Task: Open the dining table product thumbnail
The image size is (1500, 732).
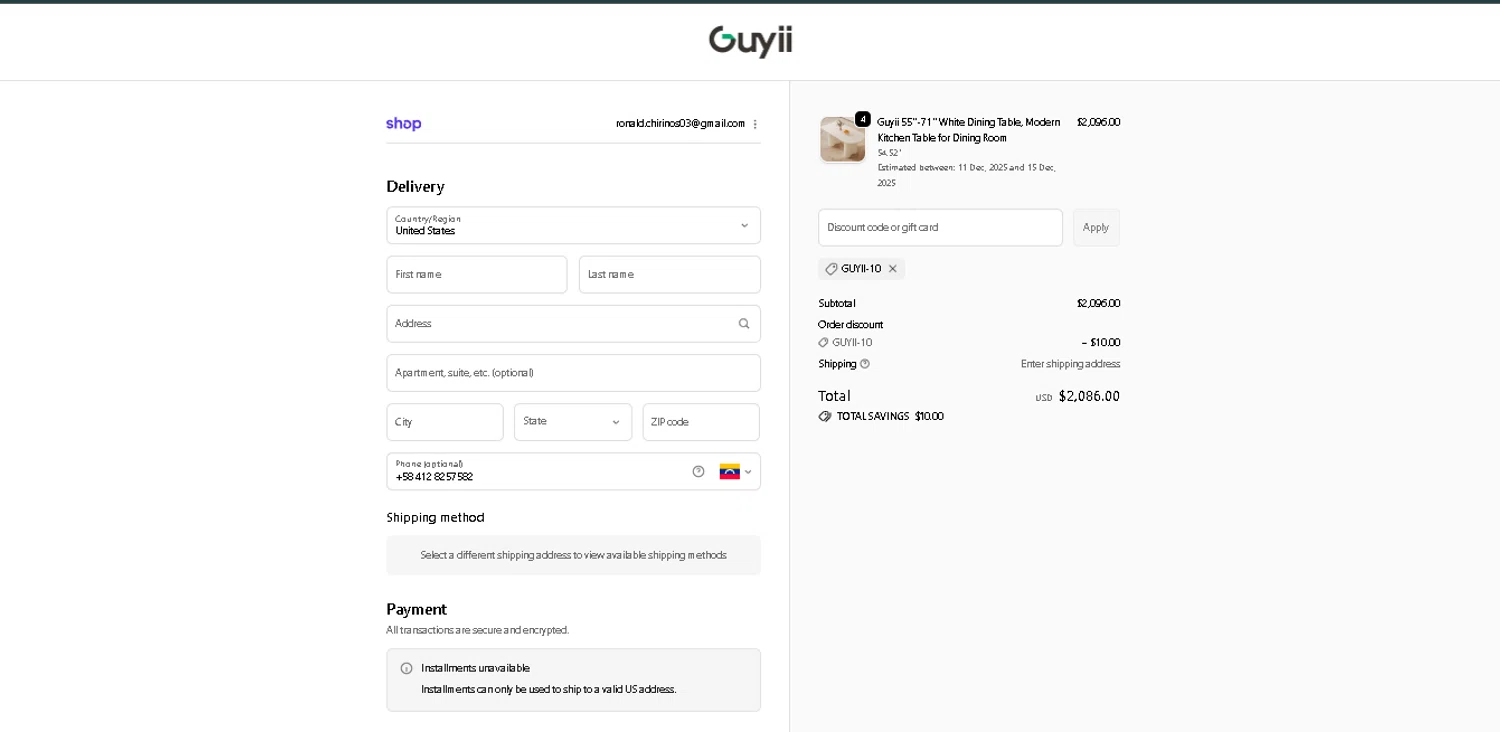Action: tap(843, 139)
